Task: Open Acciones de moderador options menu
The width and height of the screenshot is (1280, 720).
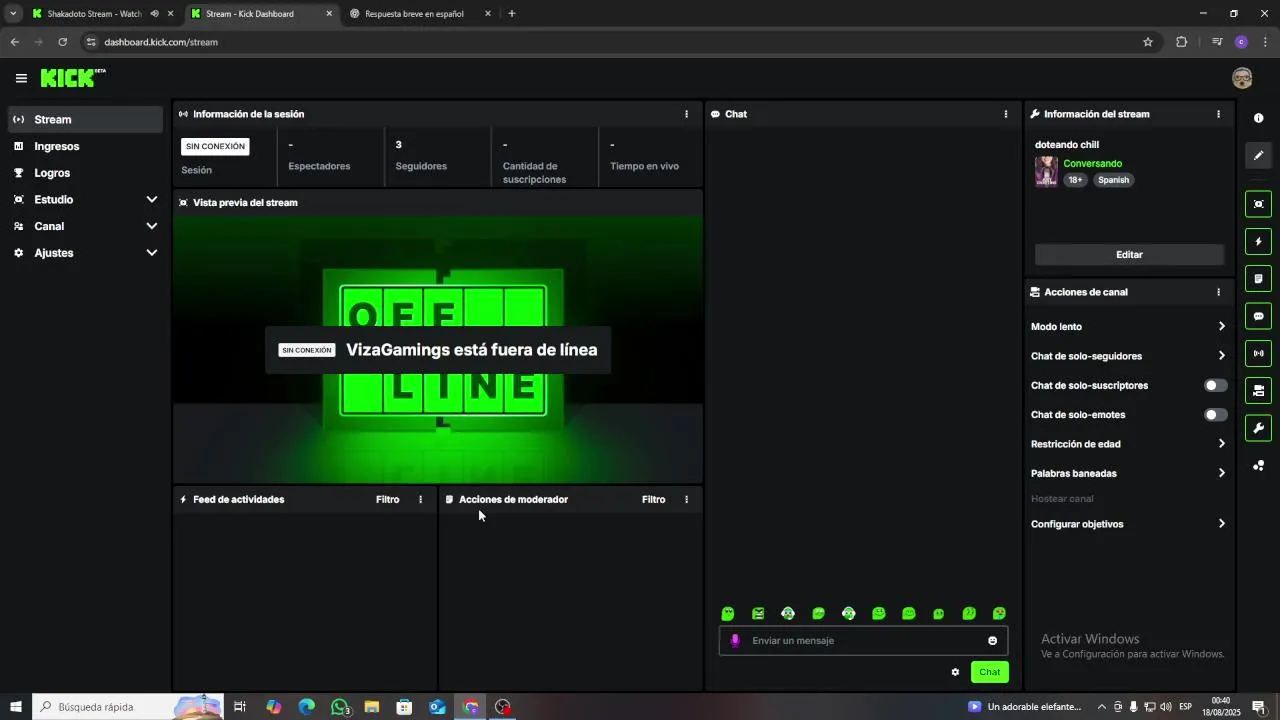Action: click(686, 499)
